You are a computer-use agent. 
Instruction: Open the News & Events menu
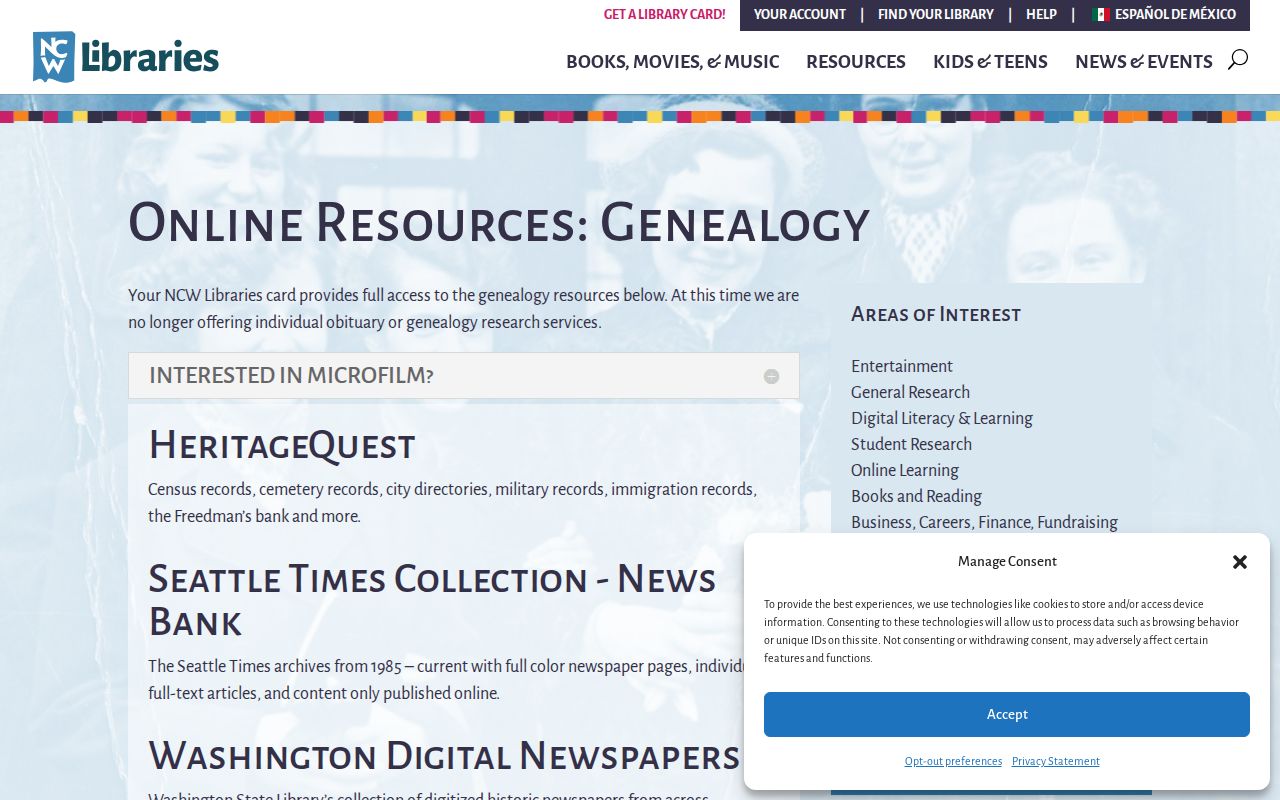(1144, 62)
